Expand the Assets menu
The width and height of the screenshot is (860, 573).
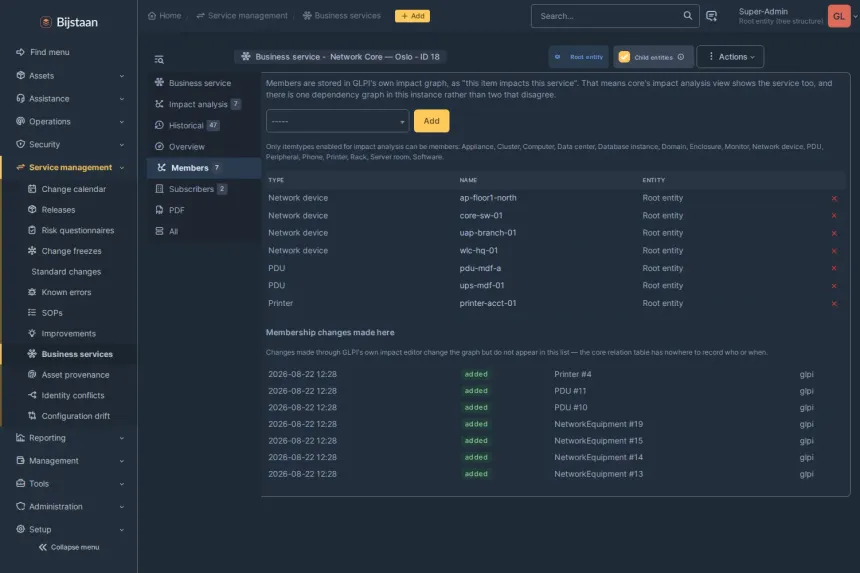69,76
